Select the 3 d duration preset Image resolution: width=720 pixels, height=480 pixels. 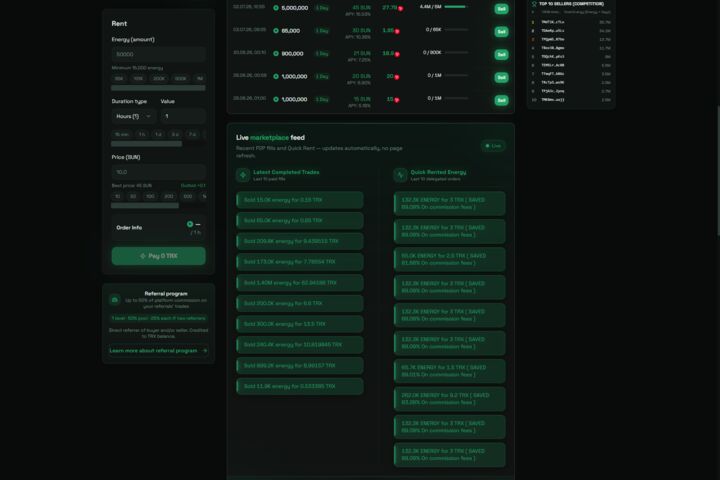(x=175, y=134)
